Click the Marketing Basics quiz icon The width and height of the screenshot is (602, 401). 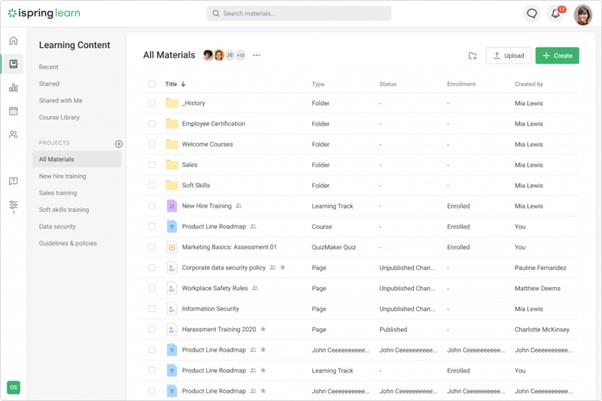pos(172,247)
